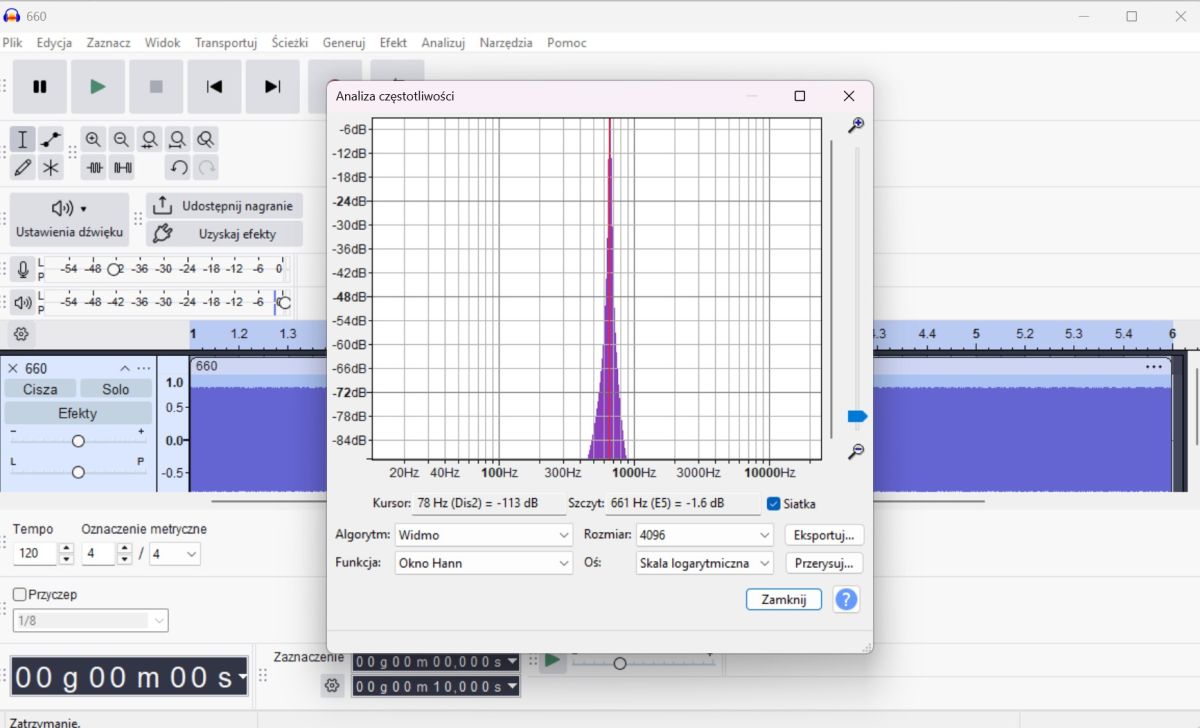The image size is (1200, 728).
Task: Click the Redo arrow icon
Action: pos(206,167)
